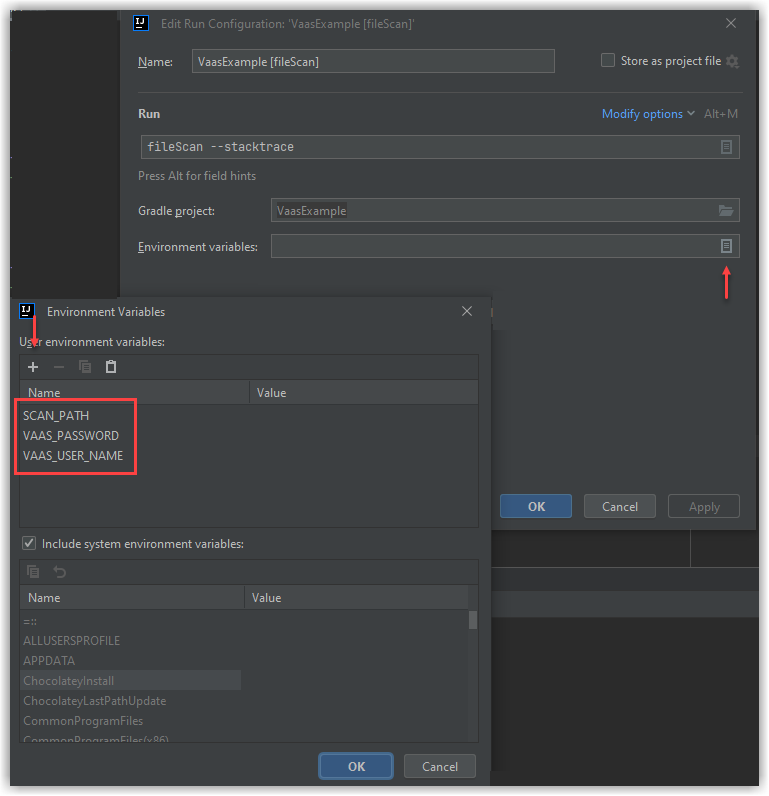The height and width of the screenshot is (796, 769).
Task: Select the CommonProgramFiles system variable
Action: [244, 720]
